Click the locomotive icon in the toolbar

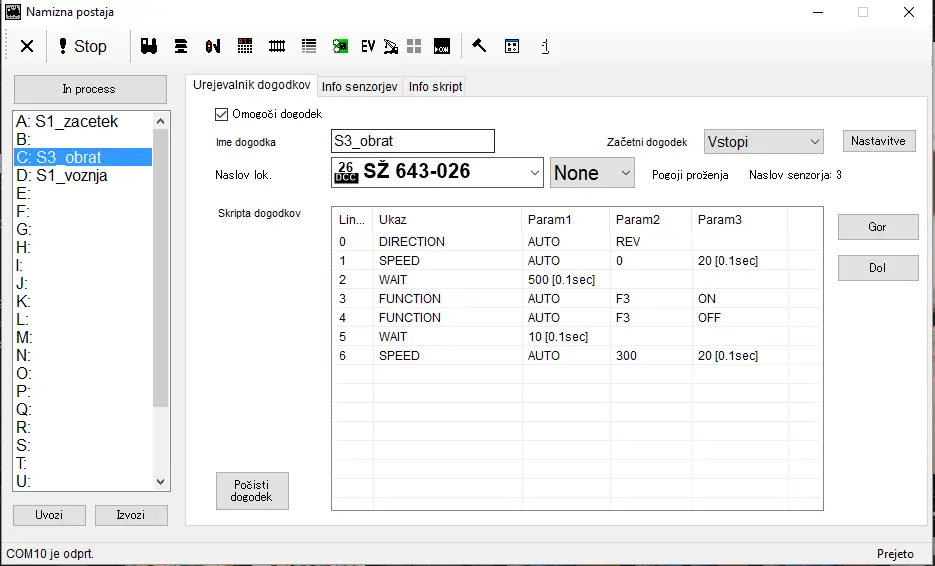[x=150, y=46]
